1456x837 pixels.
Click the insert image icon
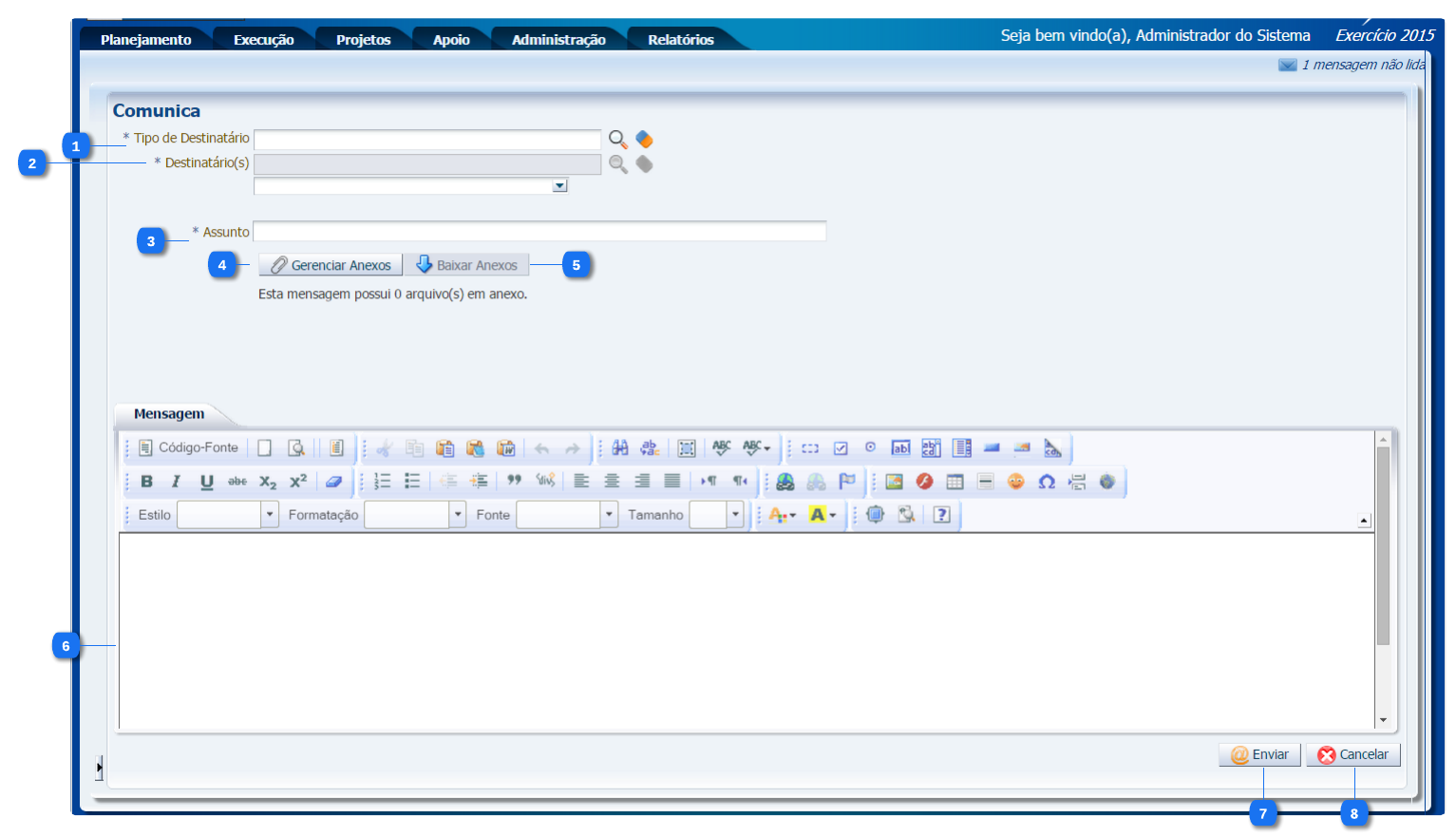(x=894, y=482)
